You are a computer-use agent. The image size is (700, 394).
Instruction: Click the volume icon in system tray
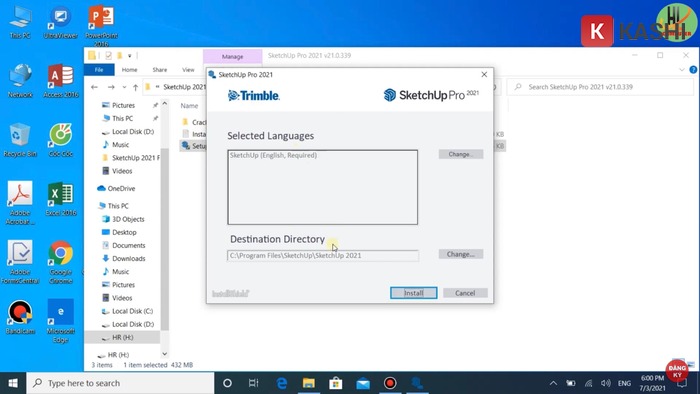[x=606, y=383]
